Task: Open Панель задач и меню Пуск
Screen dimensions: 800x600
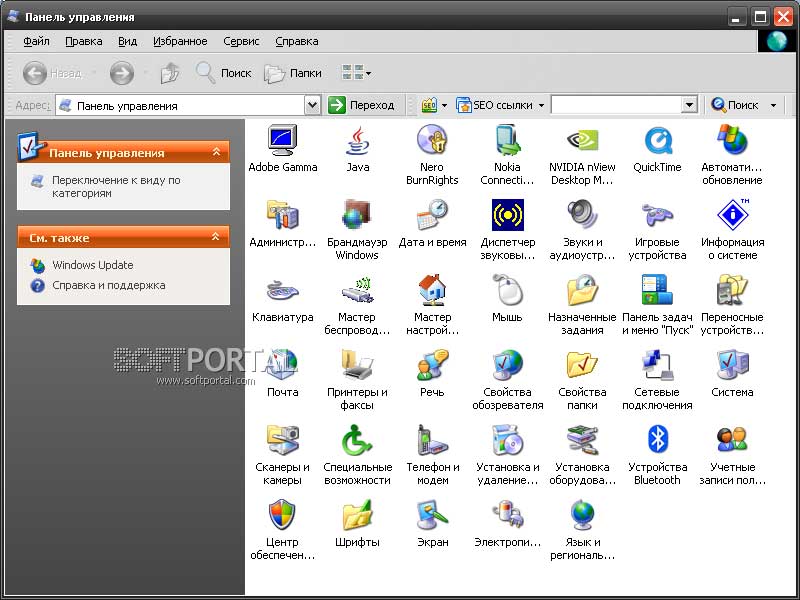Action: point(657,305)
